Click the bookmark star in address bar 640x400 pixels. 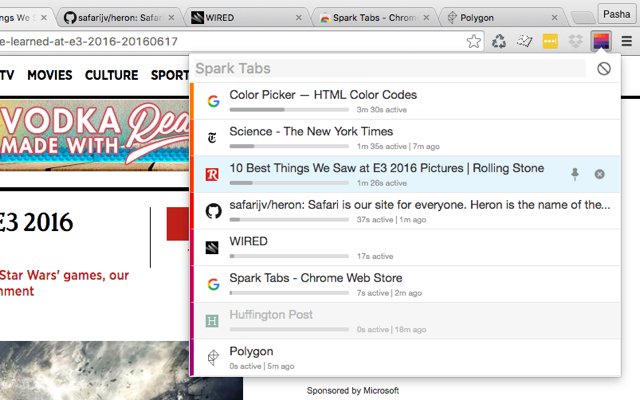473,41
